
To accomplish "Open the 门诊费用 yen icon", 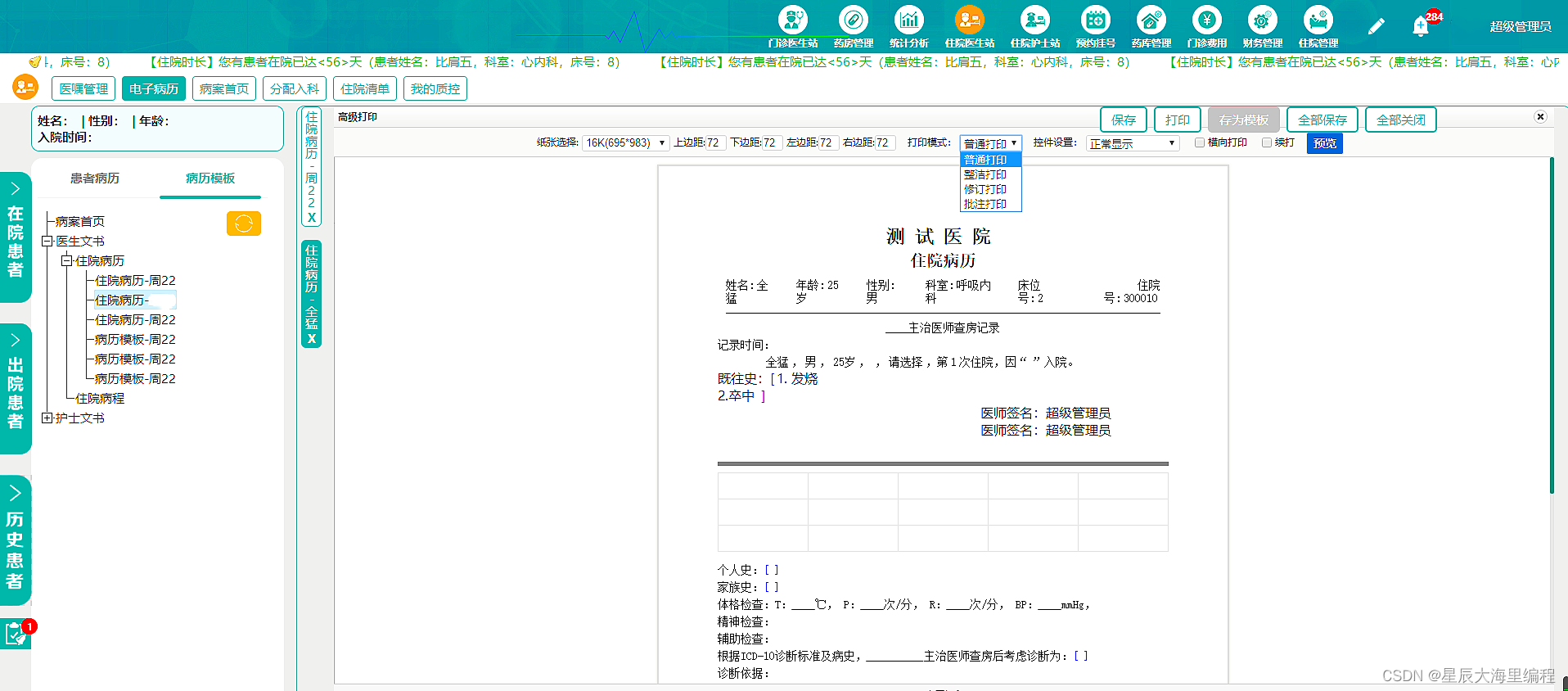I will [x=1206, y=20].
